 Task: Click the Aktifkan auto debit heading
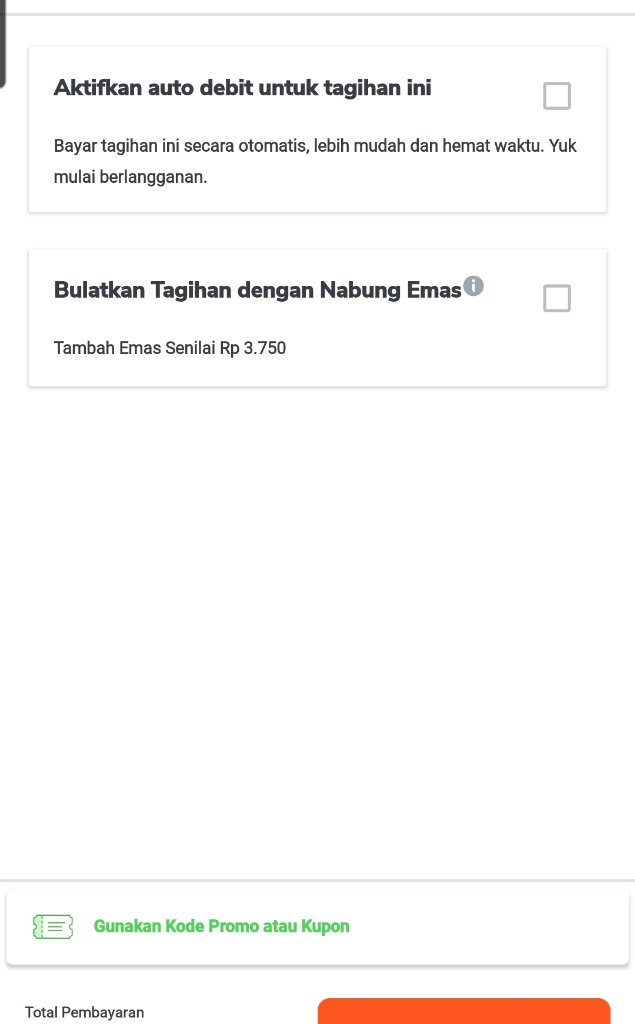(x=243, y=88)
